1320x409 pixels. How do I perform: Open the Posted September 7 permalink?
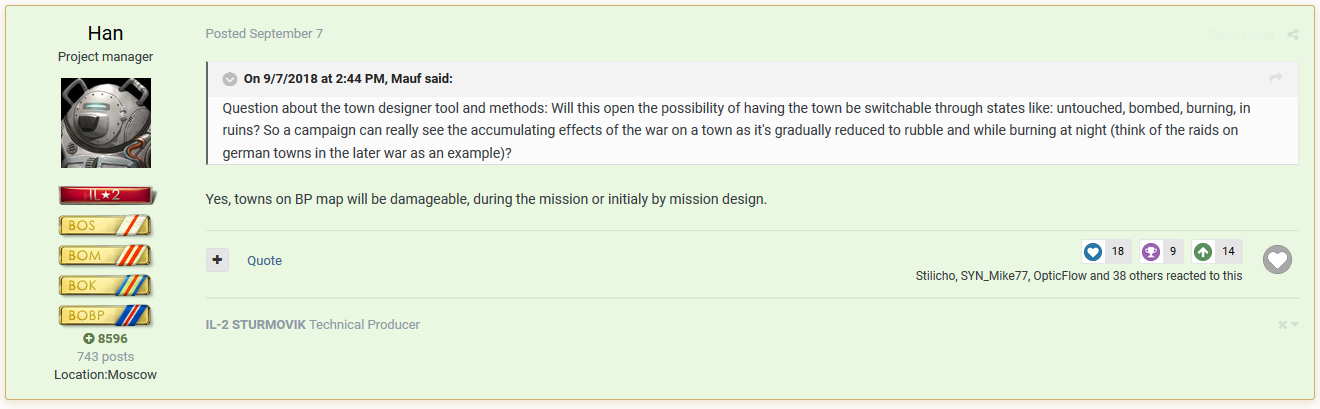264,34
